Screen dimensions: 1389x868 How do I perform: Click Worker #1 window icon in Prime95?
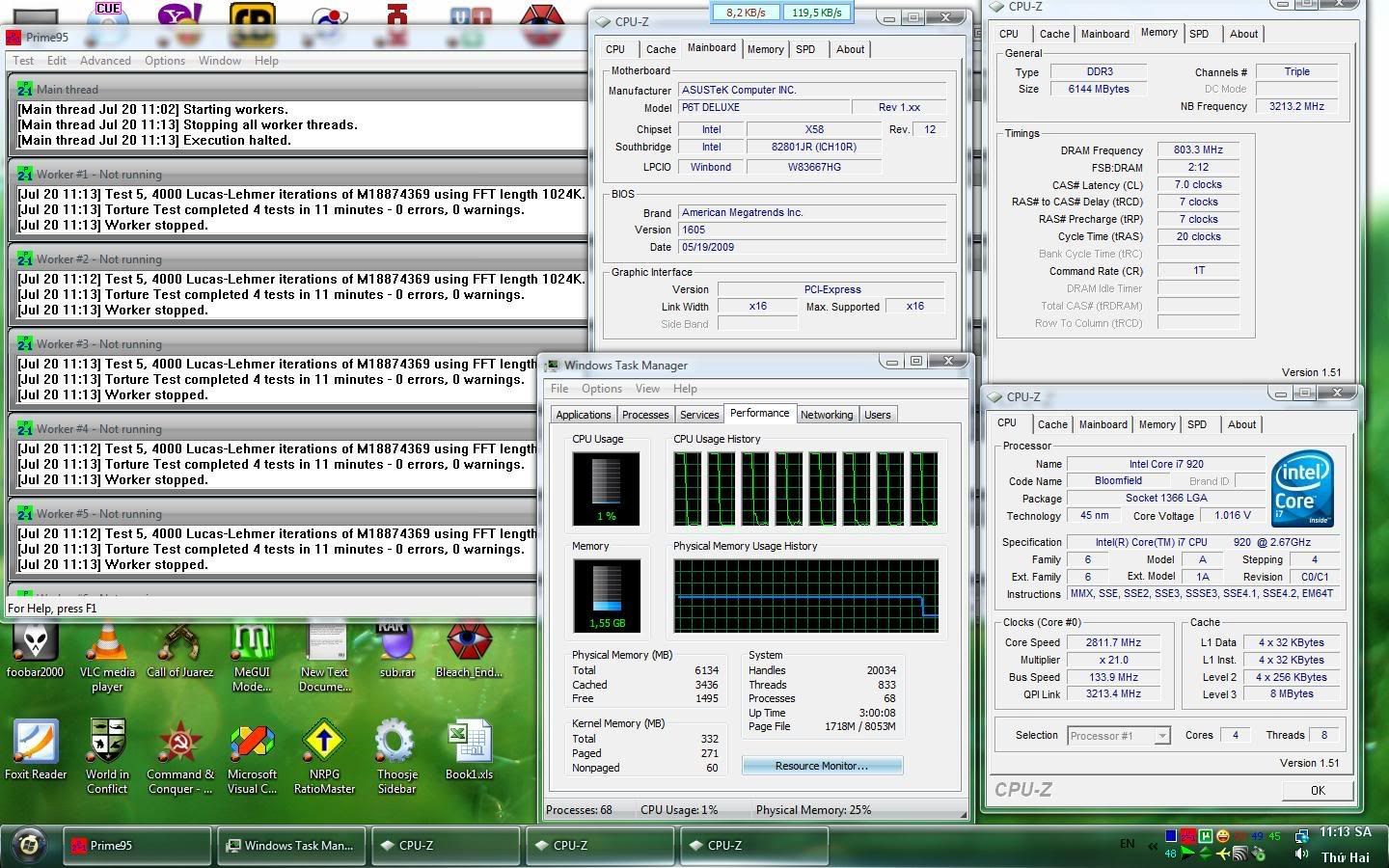(x=25, y=175)
